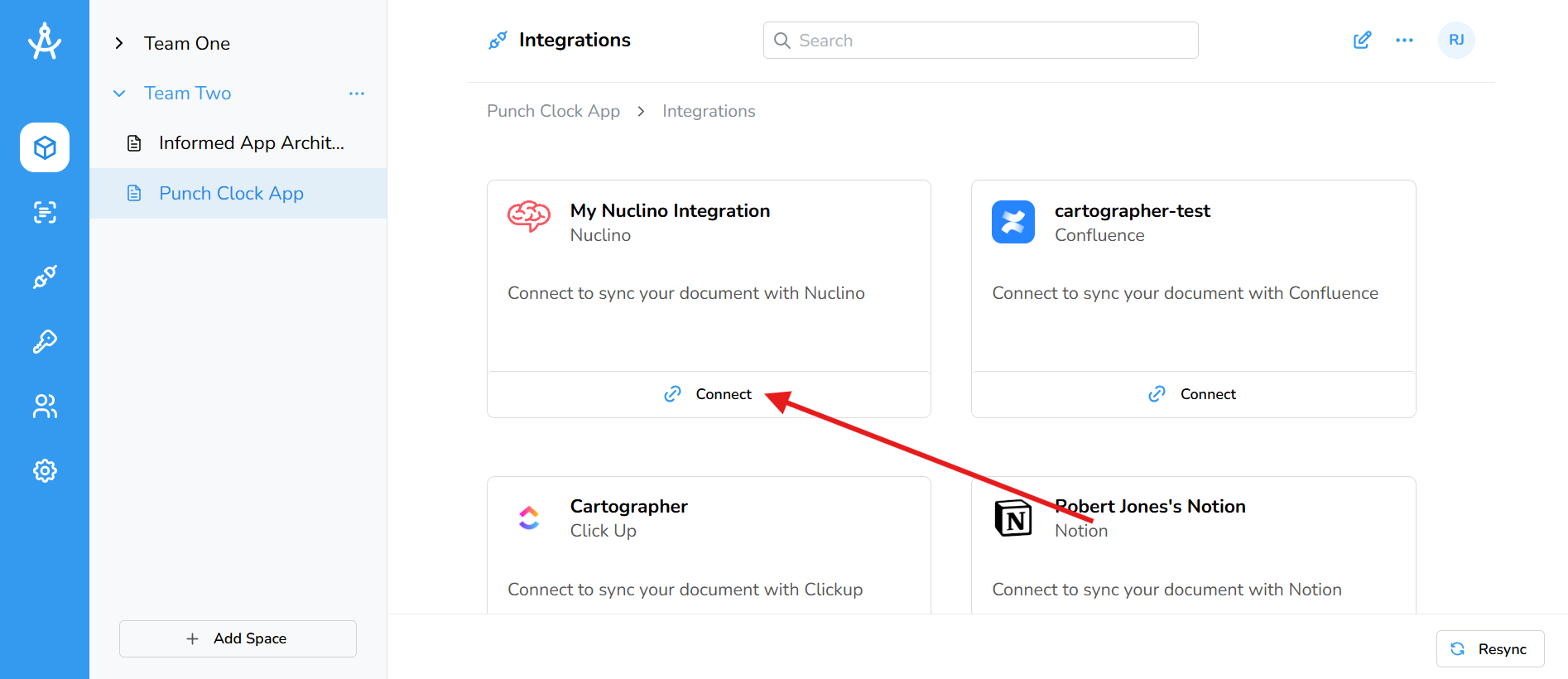Open the cube spaces icon in sidebar
Image resolution: width=1568 pixels, height=679 pixels.
(x=45, y=147)
